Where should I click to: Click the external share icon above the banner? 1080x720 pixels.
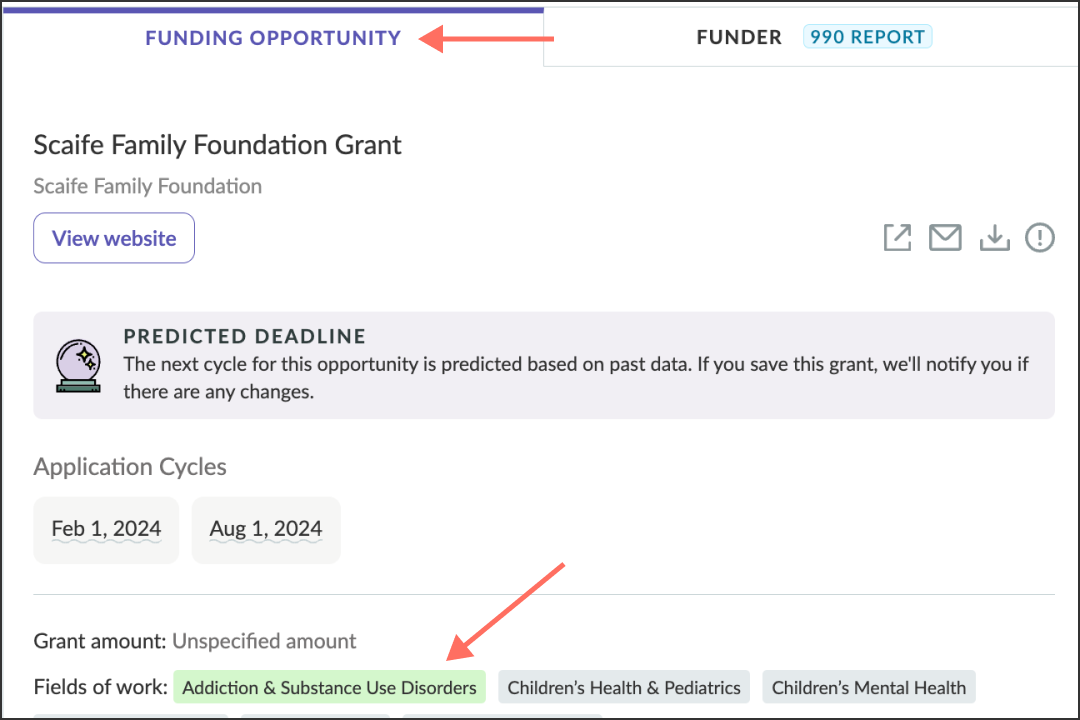point(897,237)
